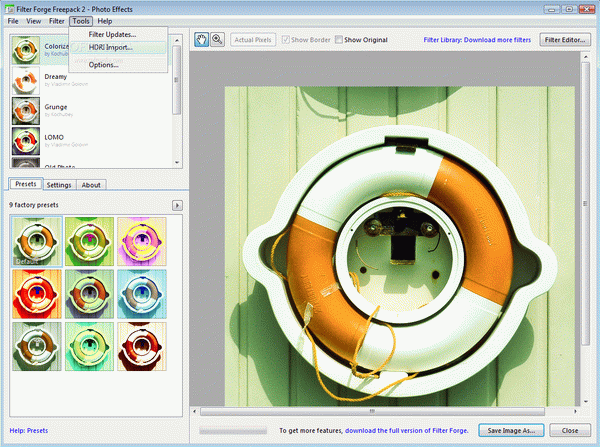600x447 pixels.
Task: Open the View menu
Action: 34,21
